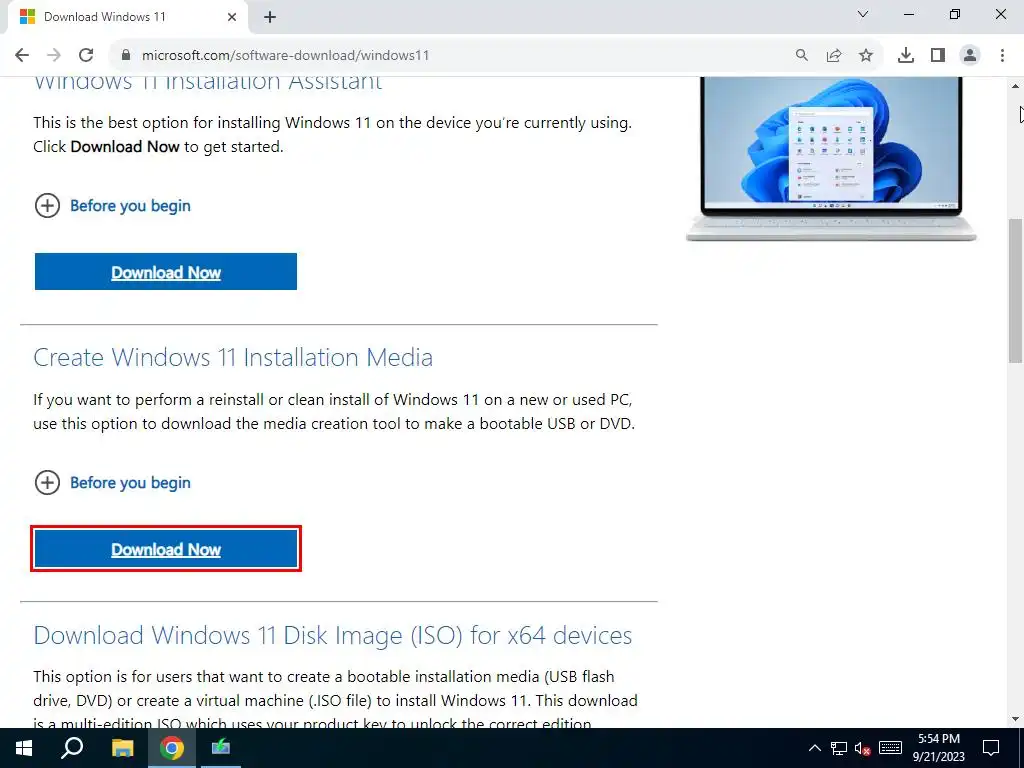Open the touch keyboard tray icon

coord(890,748)
